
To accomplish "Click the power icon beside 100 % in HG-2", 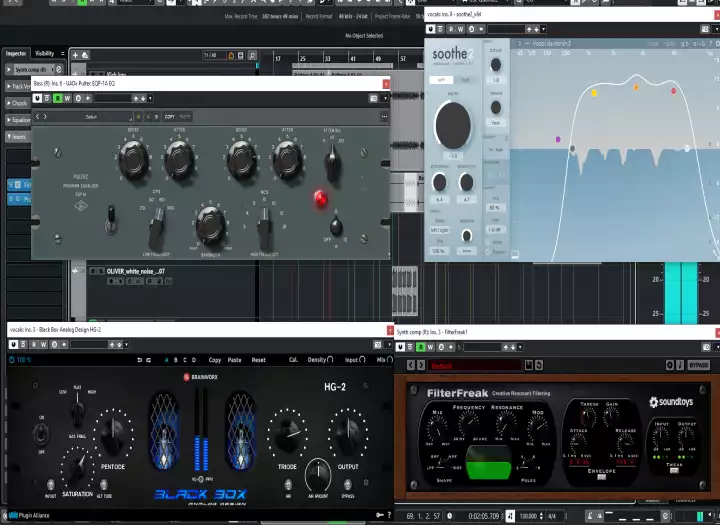I will pos(11,360).
